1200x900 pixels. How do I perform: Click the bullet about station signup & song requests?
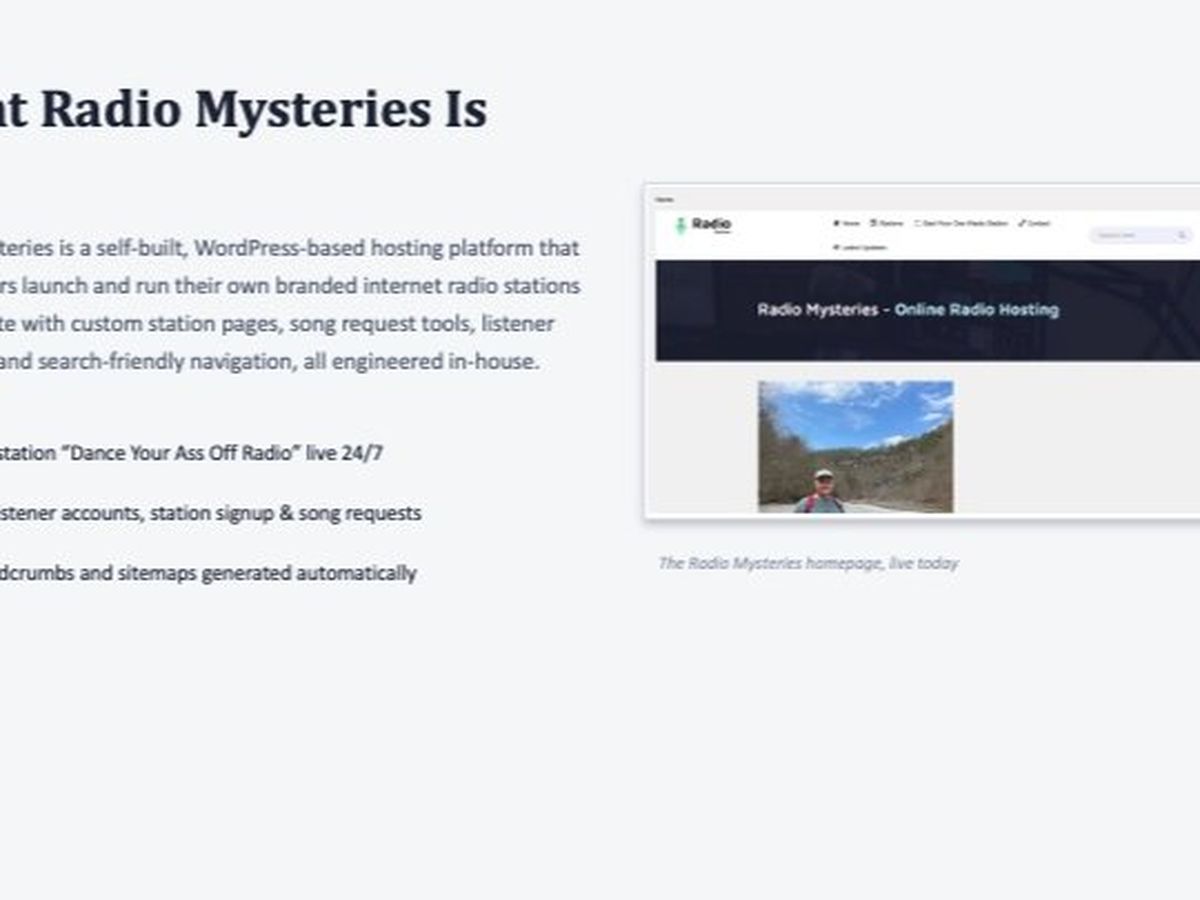pos(210,513)
